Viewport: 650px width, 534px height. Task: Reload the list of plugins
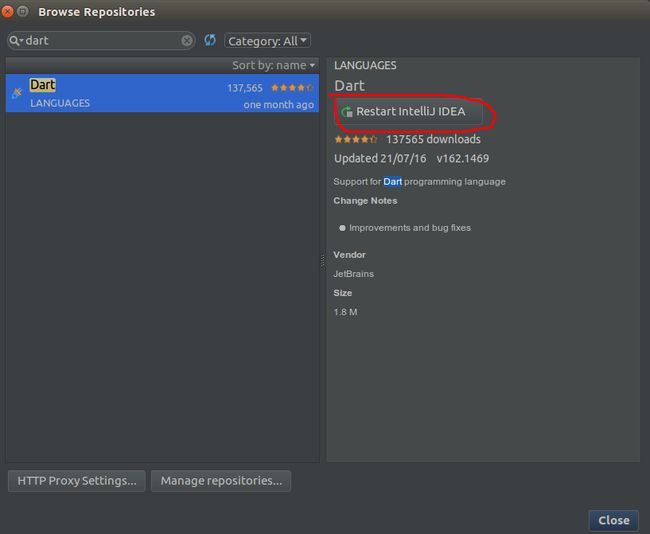coord(210,40)
